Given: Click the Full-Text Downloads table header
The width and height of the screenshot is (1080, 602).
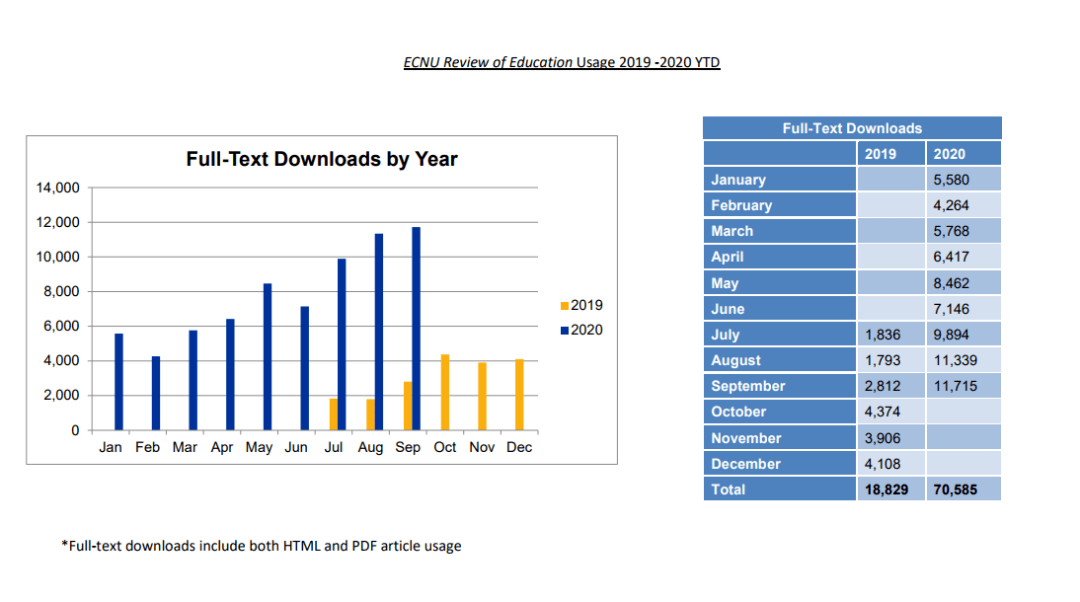Looking at the screenshot, I should point(852,128).
